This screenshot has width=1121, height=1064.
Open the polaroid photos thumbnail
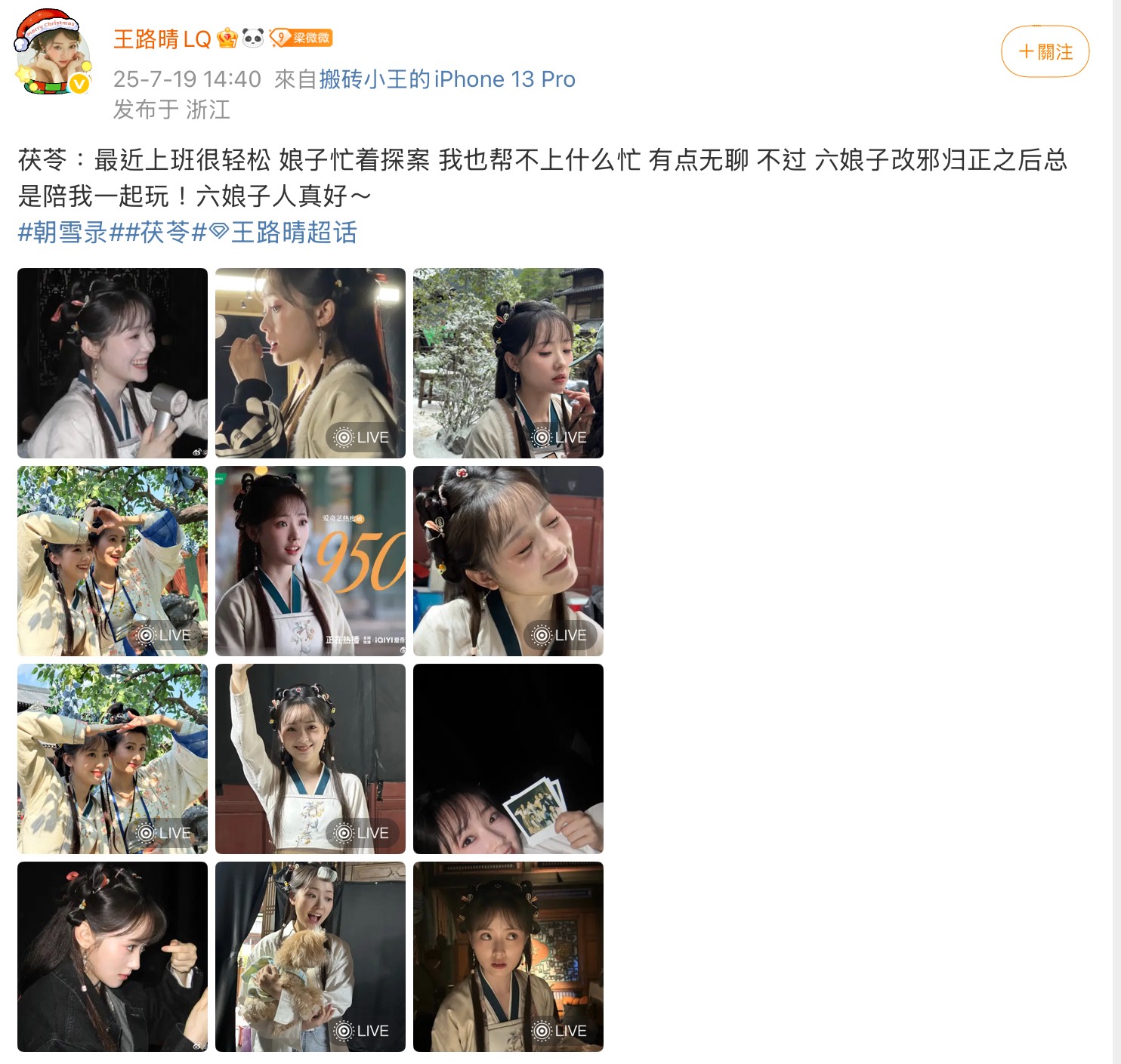point(508,759)
